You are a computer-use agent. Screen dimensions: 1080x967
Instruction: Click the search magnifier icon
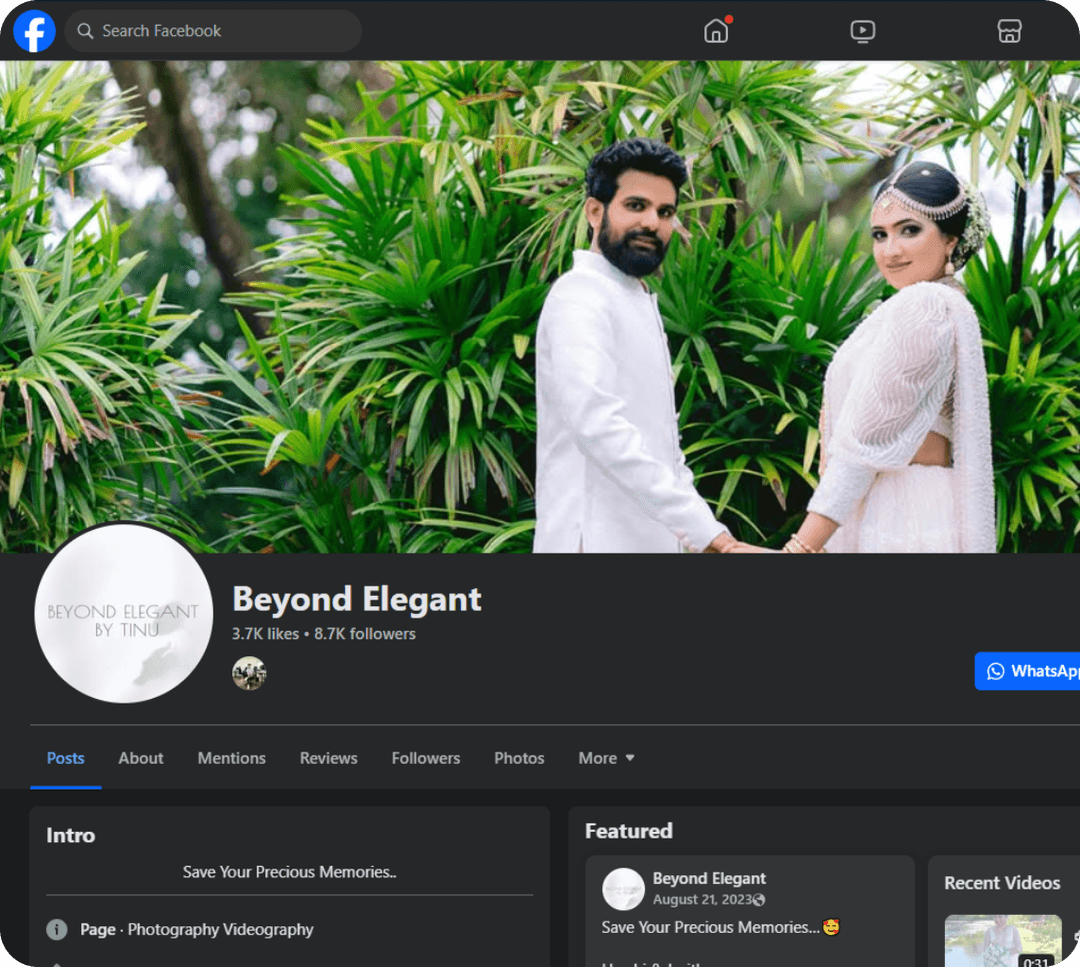tap(85, 31)
